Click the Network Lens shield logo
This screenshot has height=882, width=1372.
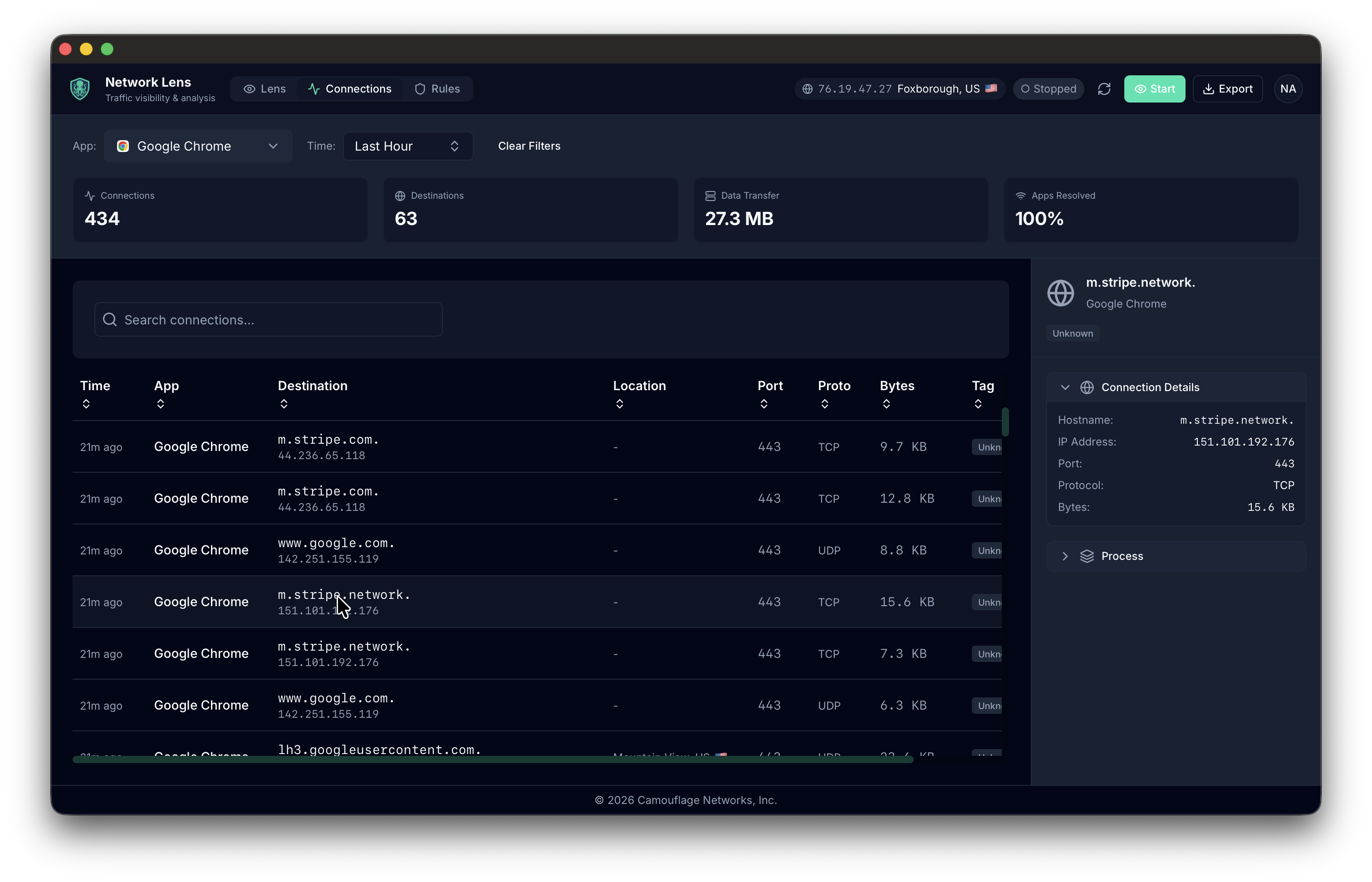(79, 89)
